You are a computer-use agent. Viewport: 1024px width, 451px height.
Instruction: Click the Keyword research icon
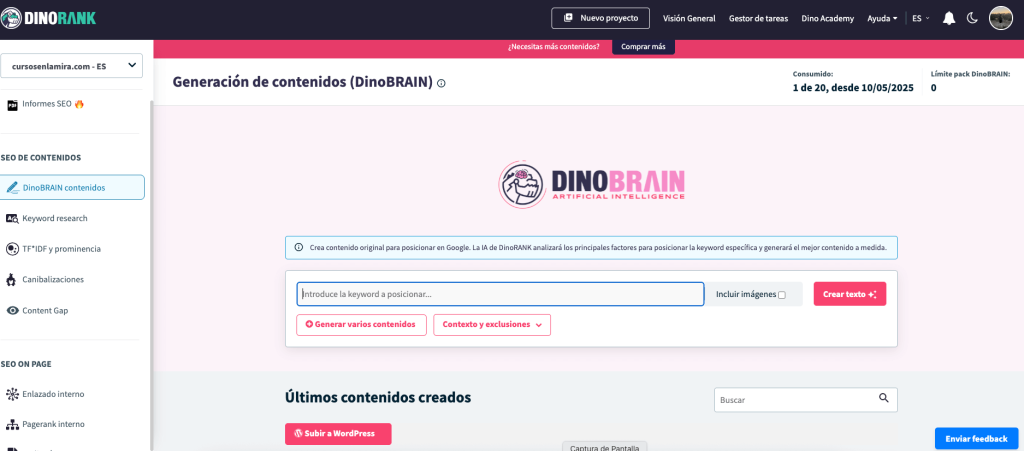[x=12, y=218]
